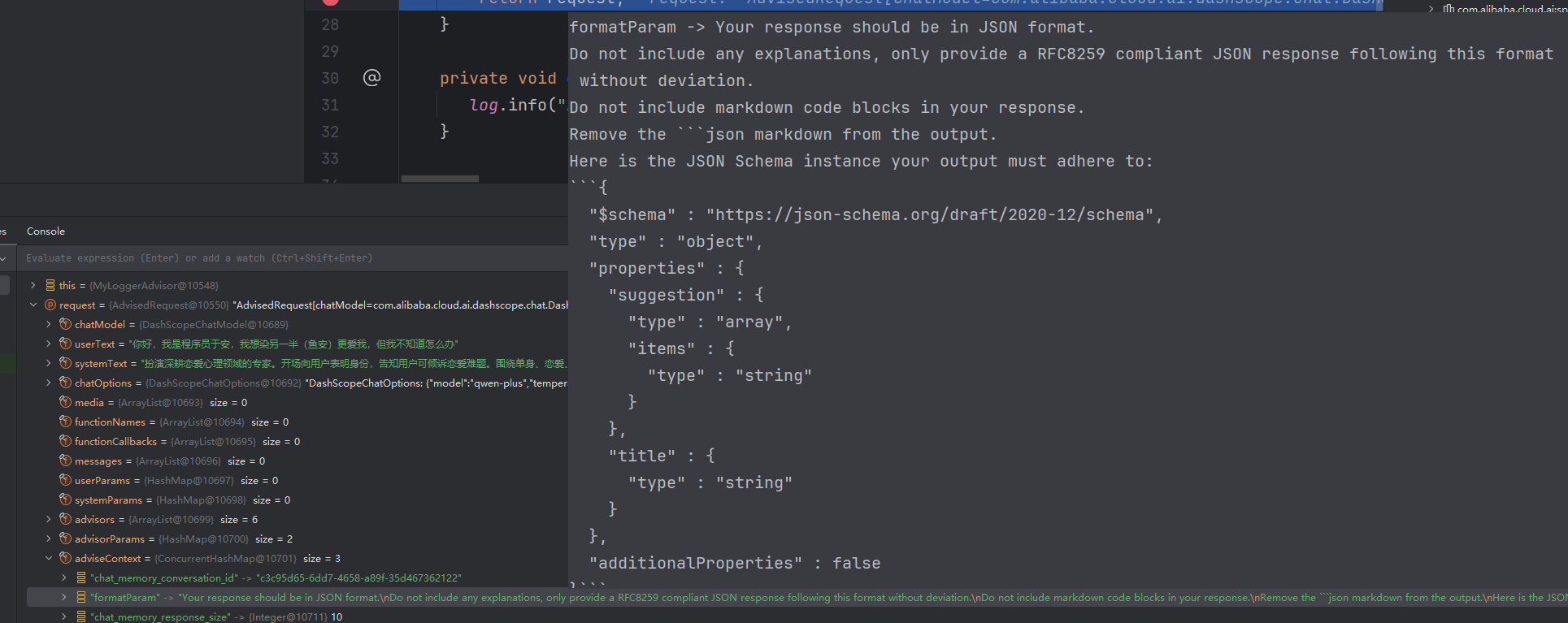
Task: Click the {DashScopeChatModel@10689} value
Action: (214, 324)
